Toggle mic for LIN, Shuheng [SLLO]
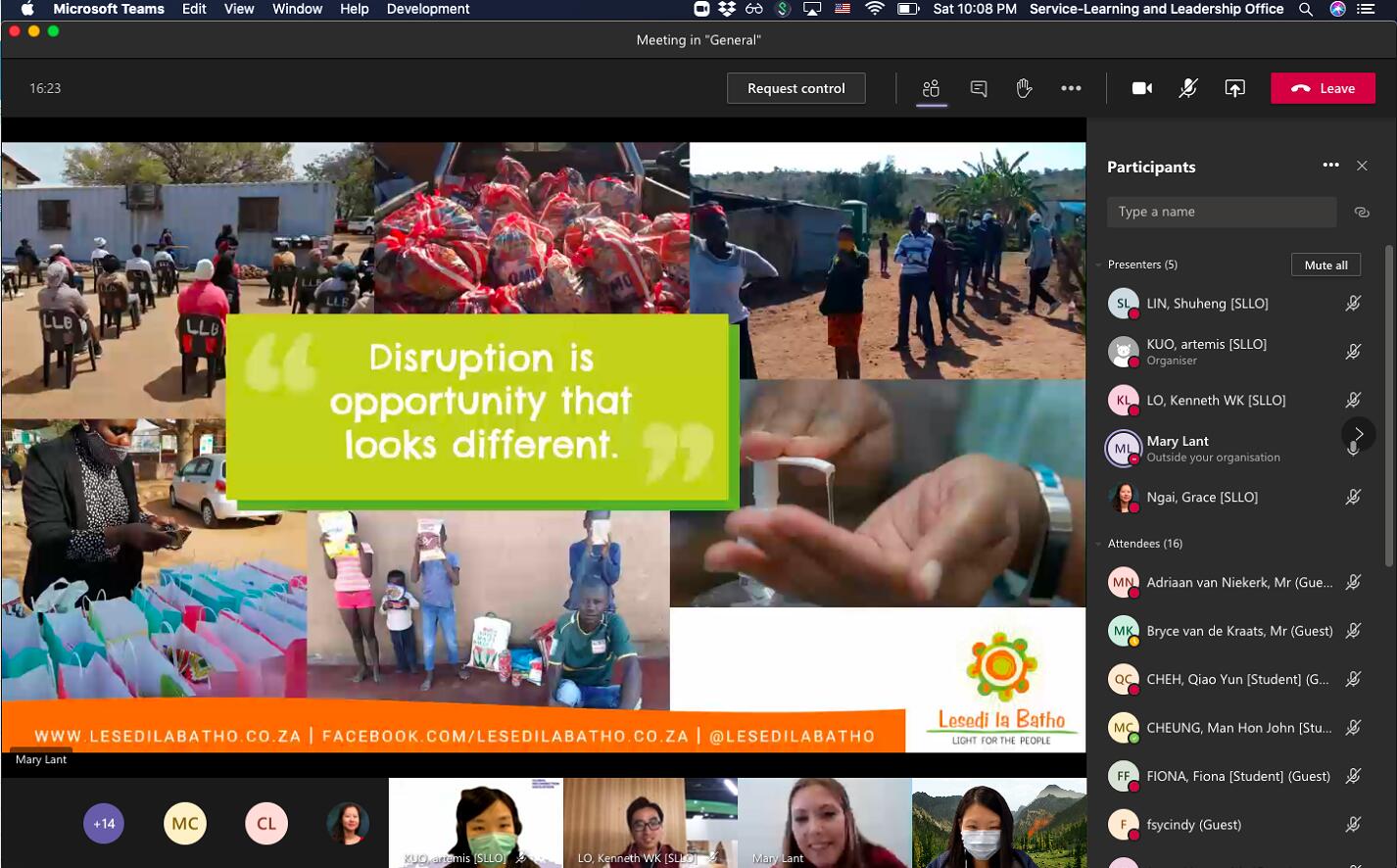 1353,304
